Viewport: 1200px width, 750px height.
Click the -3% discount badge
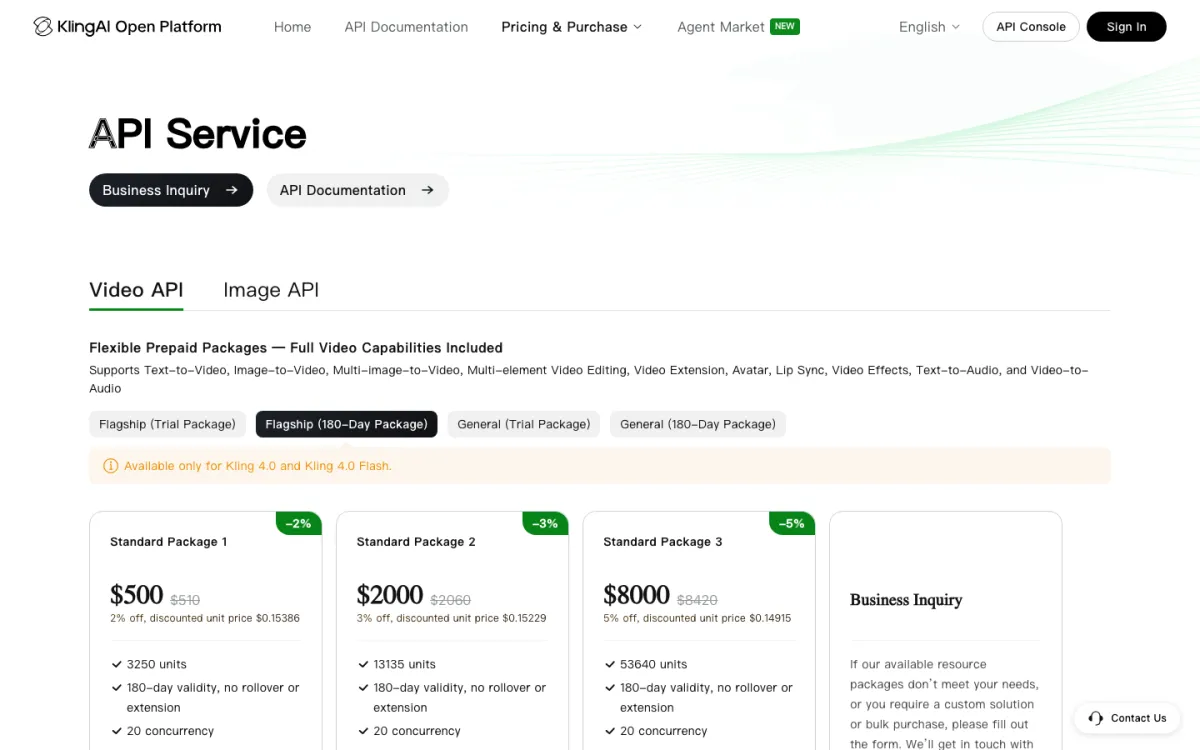(x=545, y=523)
